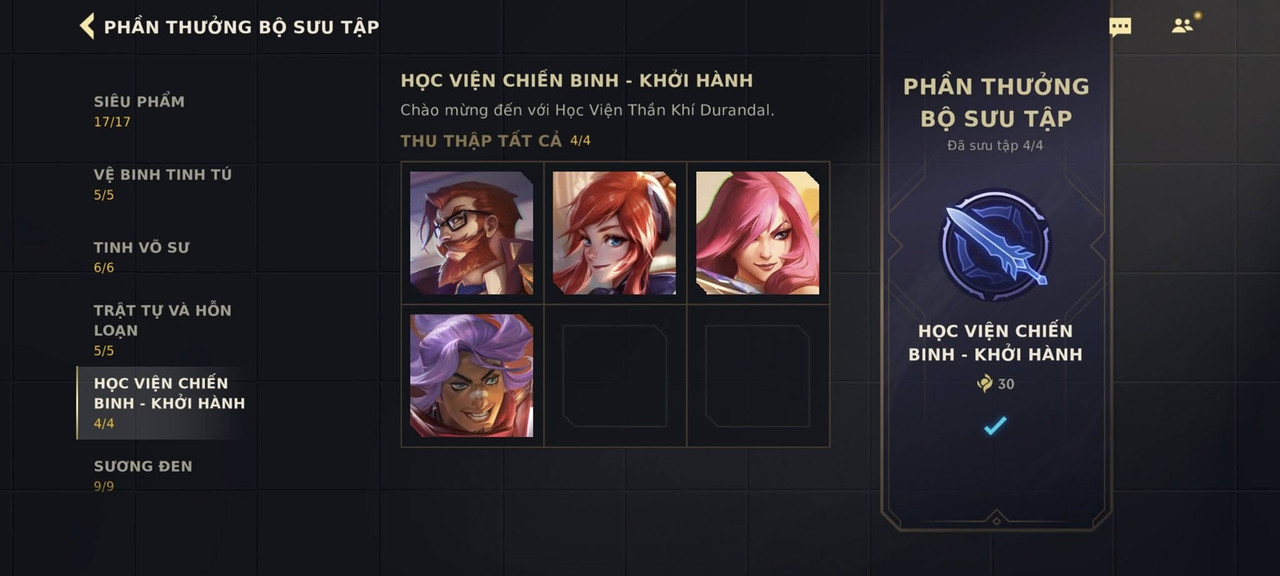Image resolution: width=1280 pixels, height=576 pixels.
Task: Open the Vệ Binh Tinh Tú collection
Action: click(162, 184)
